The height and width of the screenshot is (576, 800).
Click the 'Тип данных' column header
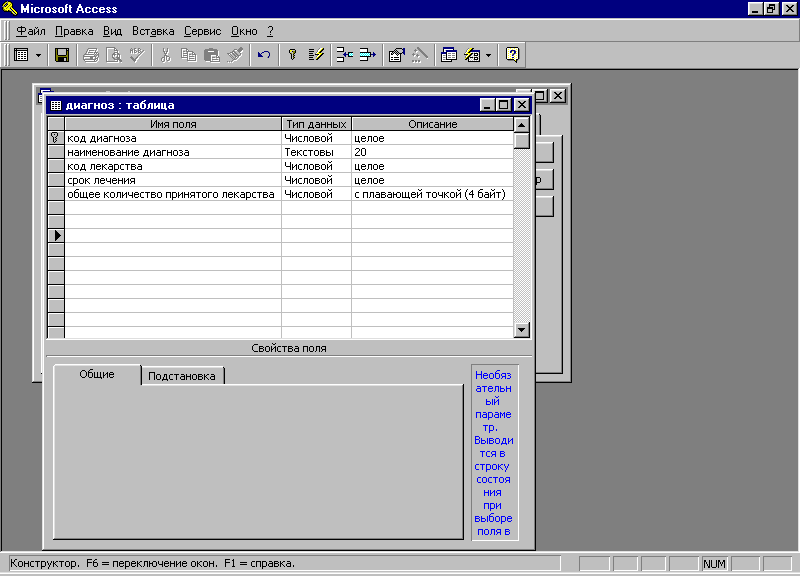(316, 124)
